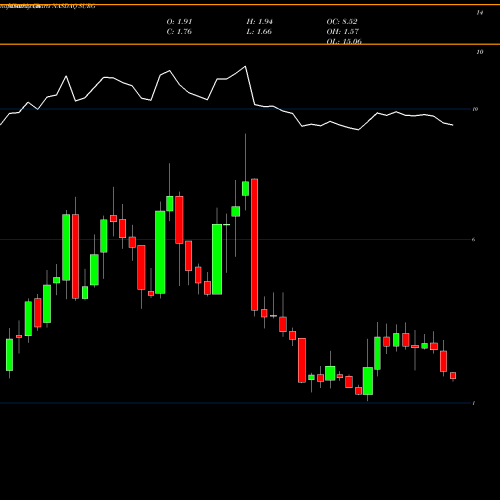This screenshot has height=500, width=500.
Task: Click the high price value H: 1.94
Action: pos(260,22)
